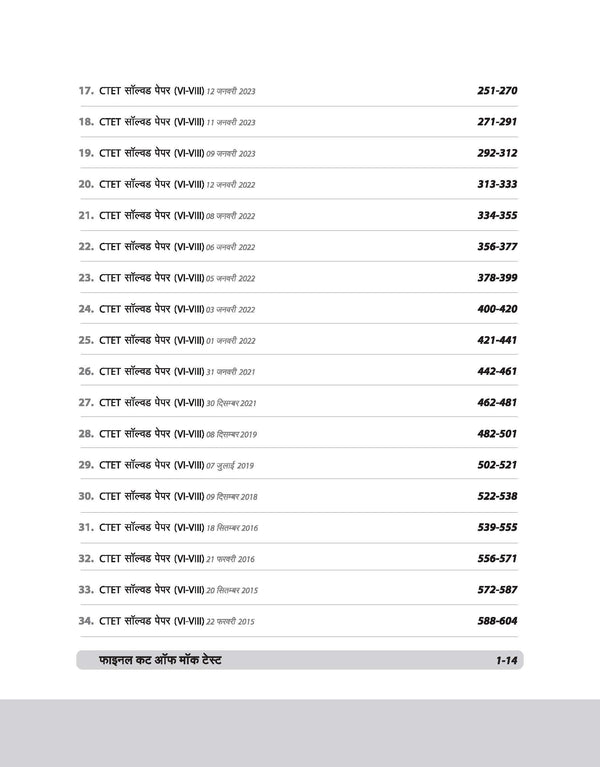Viewport: 600px width, 767px height.
Task: Select the फाइनल कट ऑफ मॉक टेस्ट heading
Action: pyautogui.click(x=161, y=661)
